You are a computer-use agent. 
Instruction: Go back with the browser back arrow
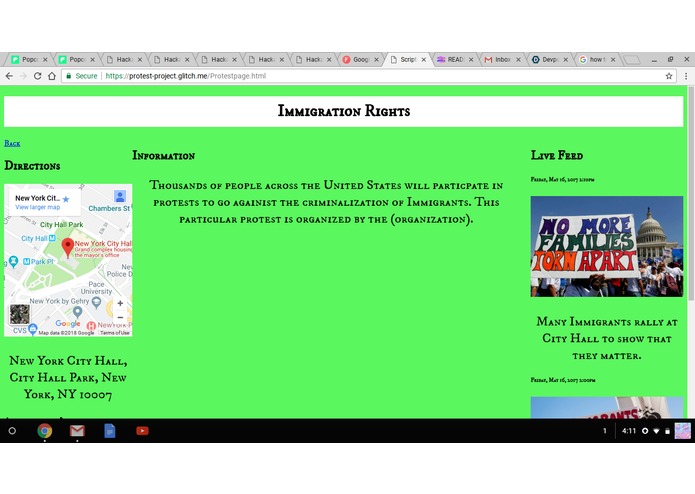9,76
